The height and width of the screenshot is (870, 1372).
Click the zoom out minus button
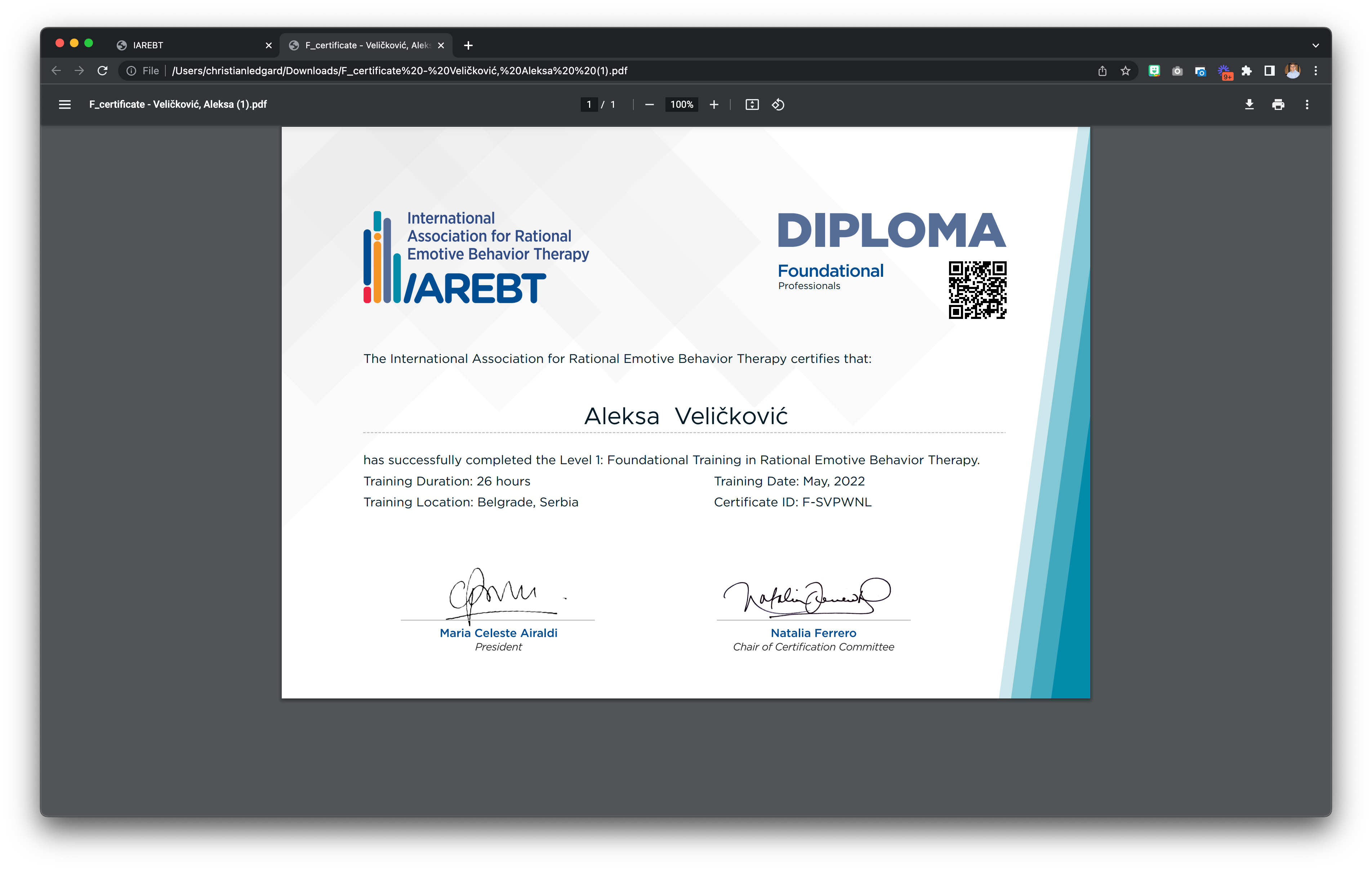click(649, 104)
